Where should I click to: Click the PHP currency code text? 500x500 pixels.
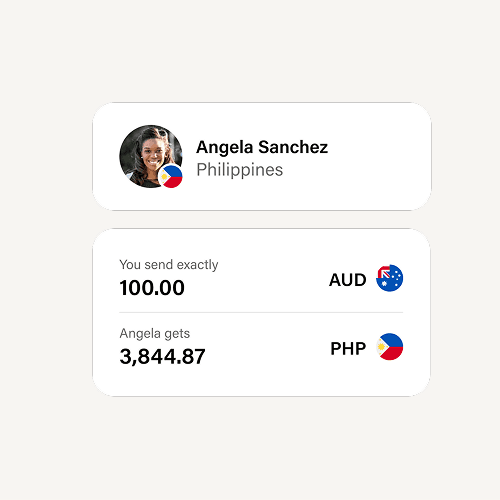(x=348, y=349)
